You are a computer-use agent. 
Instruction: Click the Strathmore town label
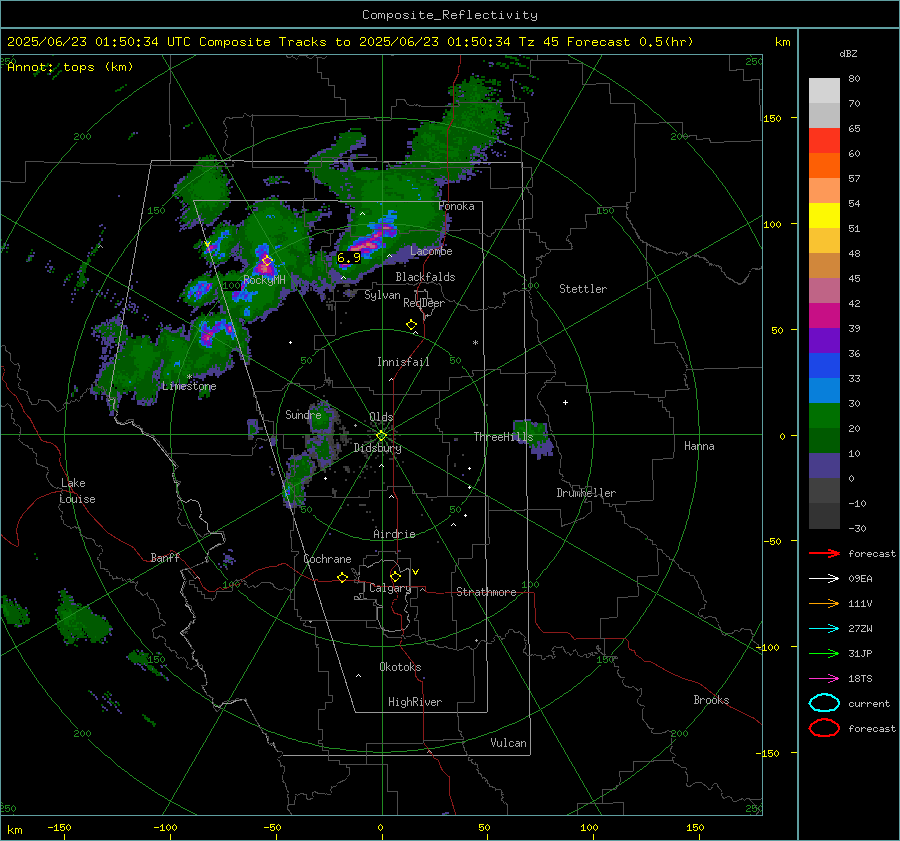[x=486, y=592]
